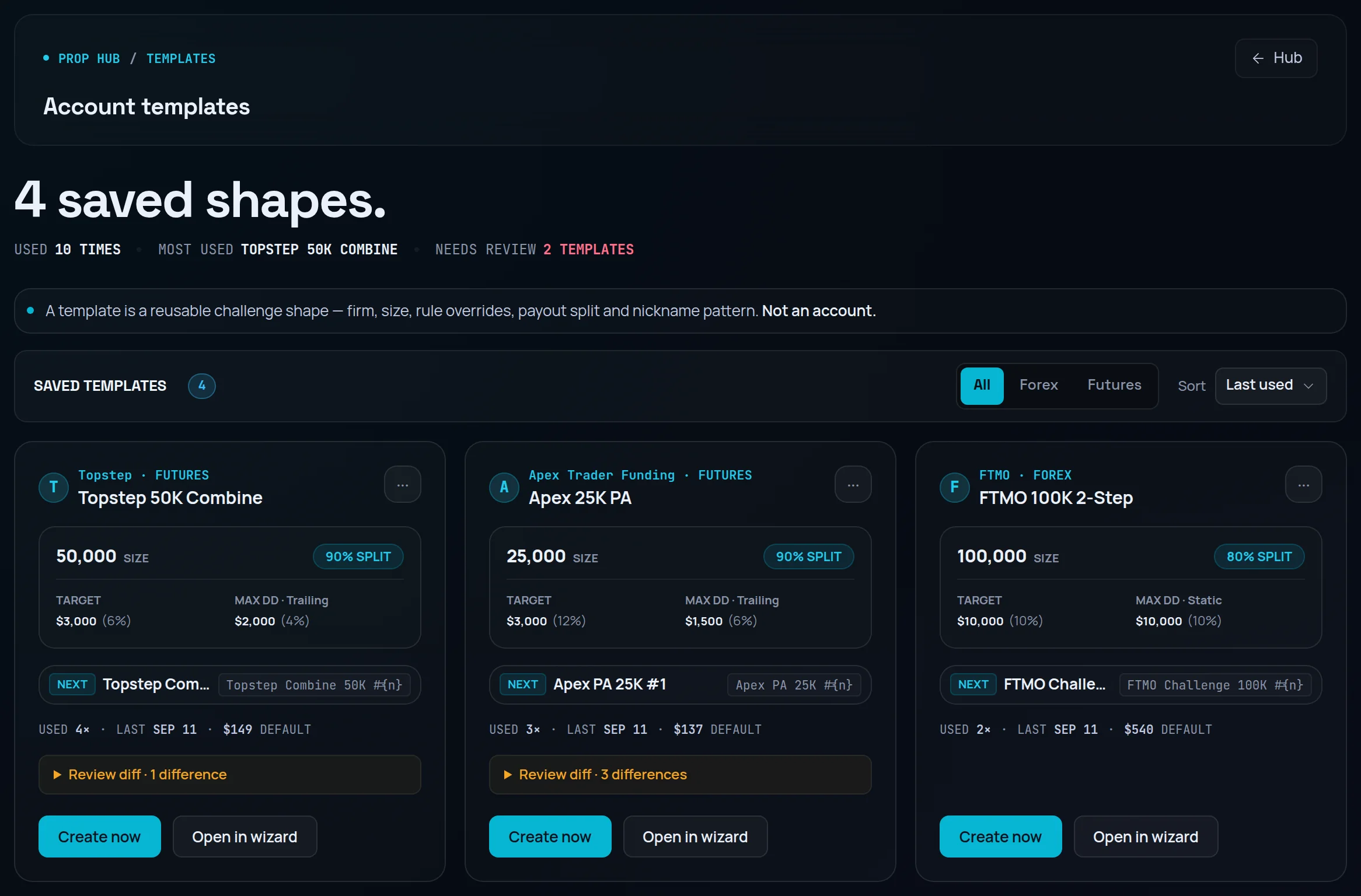Click the FTMO 100K 2-Step card title
1361x896 pixels.
click(x=1056, y=498)
